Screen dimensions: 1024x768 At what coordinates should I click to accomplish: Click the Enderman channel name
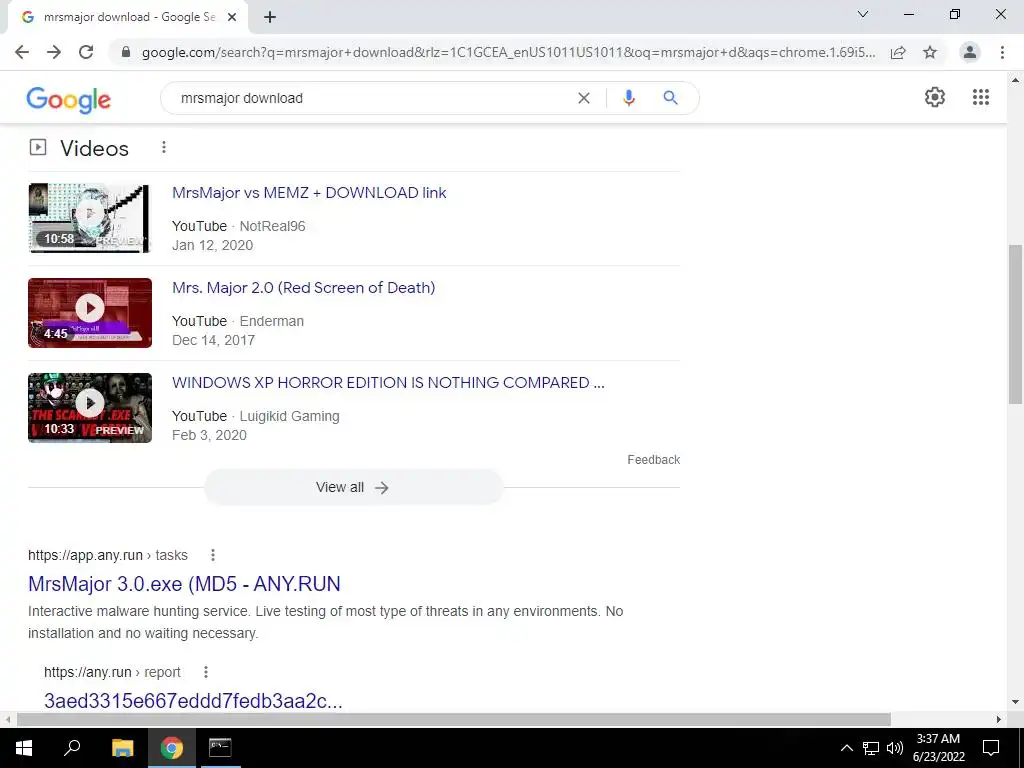272,321
